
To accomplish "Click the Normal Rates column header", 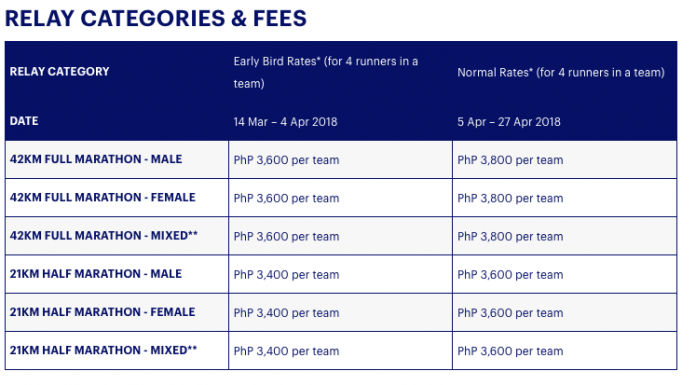I will (561, 72).
